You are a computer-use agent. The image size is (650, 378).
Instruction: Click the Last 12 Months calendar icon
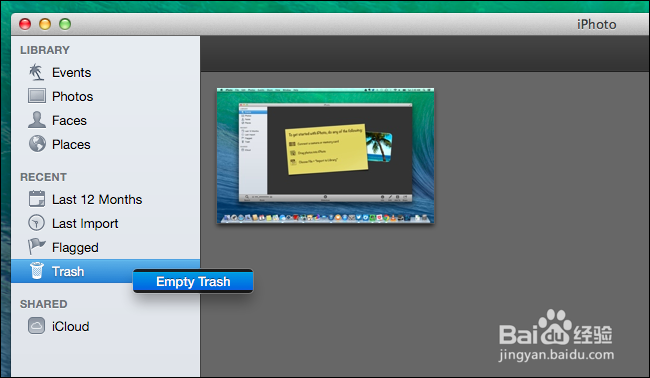(x=37, y=199)
